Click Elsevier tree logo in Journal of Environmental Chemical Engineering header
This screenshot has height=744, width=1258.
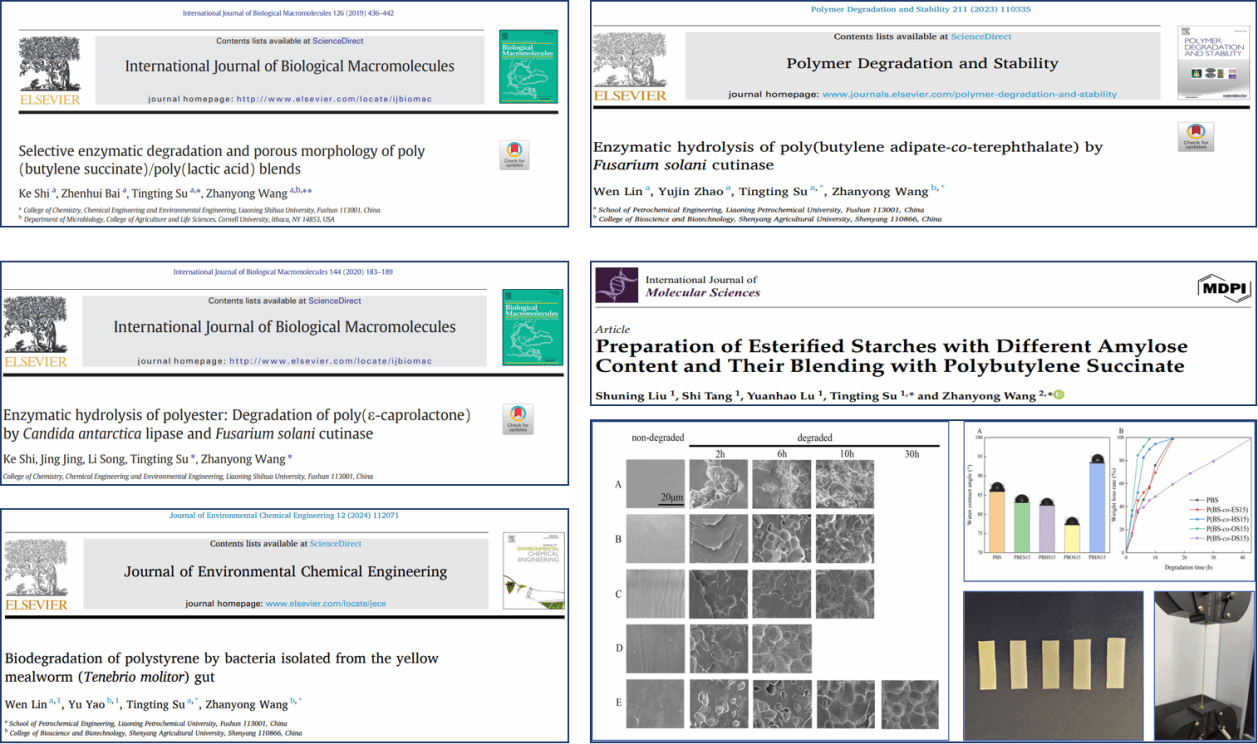click(x=36, y=574)
